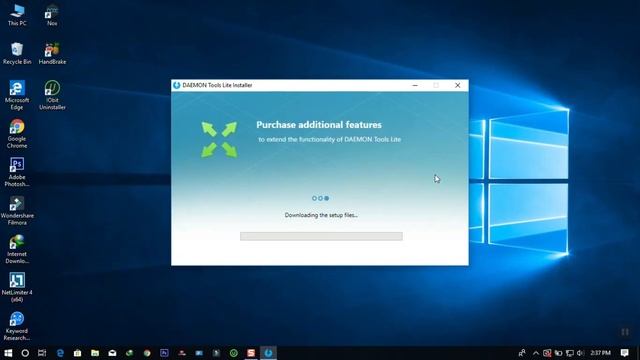Select NetLimiter 4 (x64) desktop icon

pos(17,287)
